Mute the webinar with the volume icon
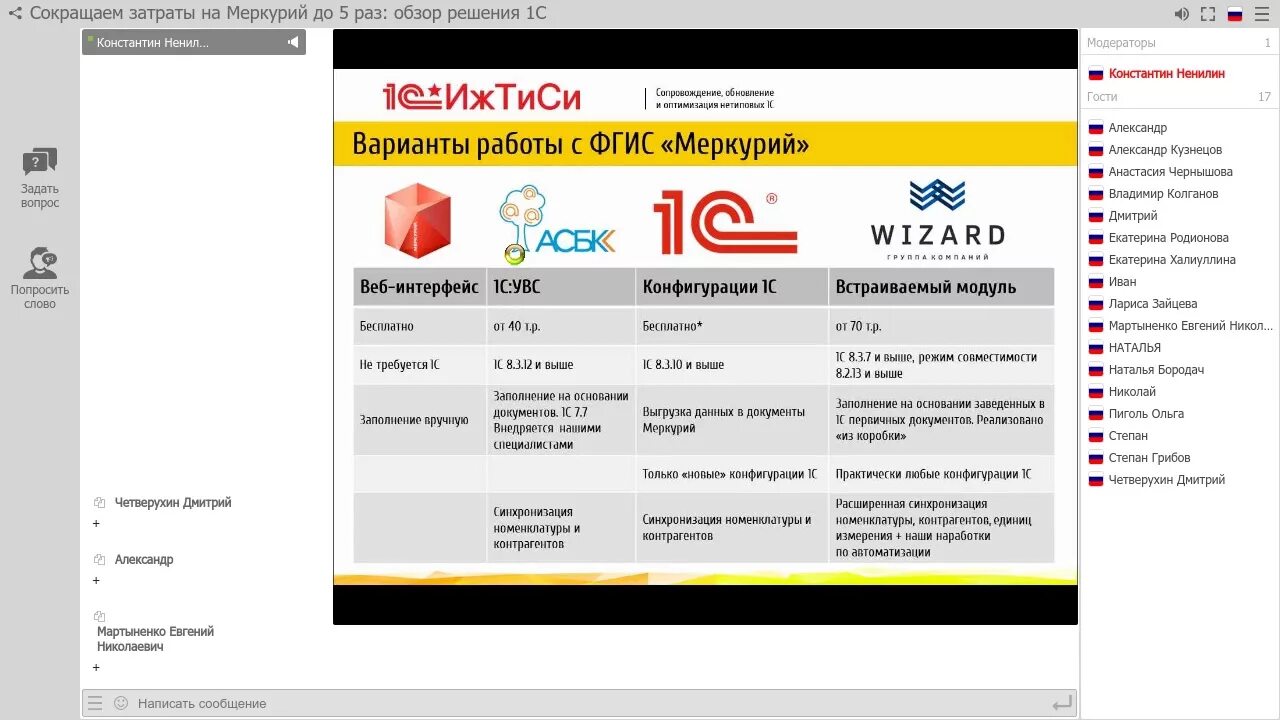 1181,14
